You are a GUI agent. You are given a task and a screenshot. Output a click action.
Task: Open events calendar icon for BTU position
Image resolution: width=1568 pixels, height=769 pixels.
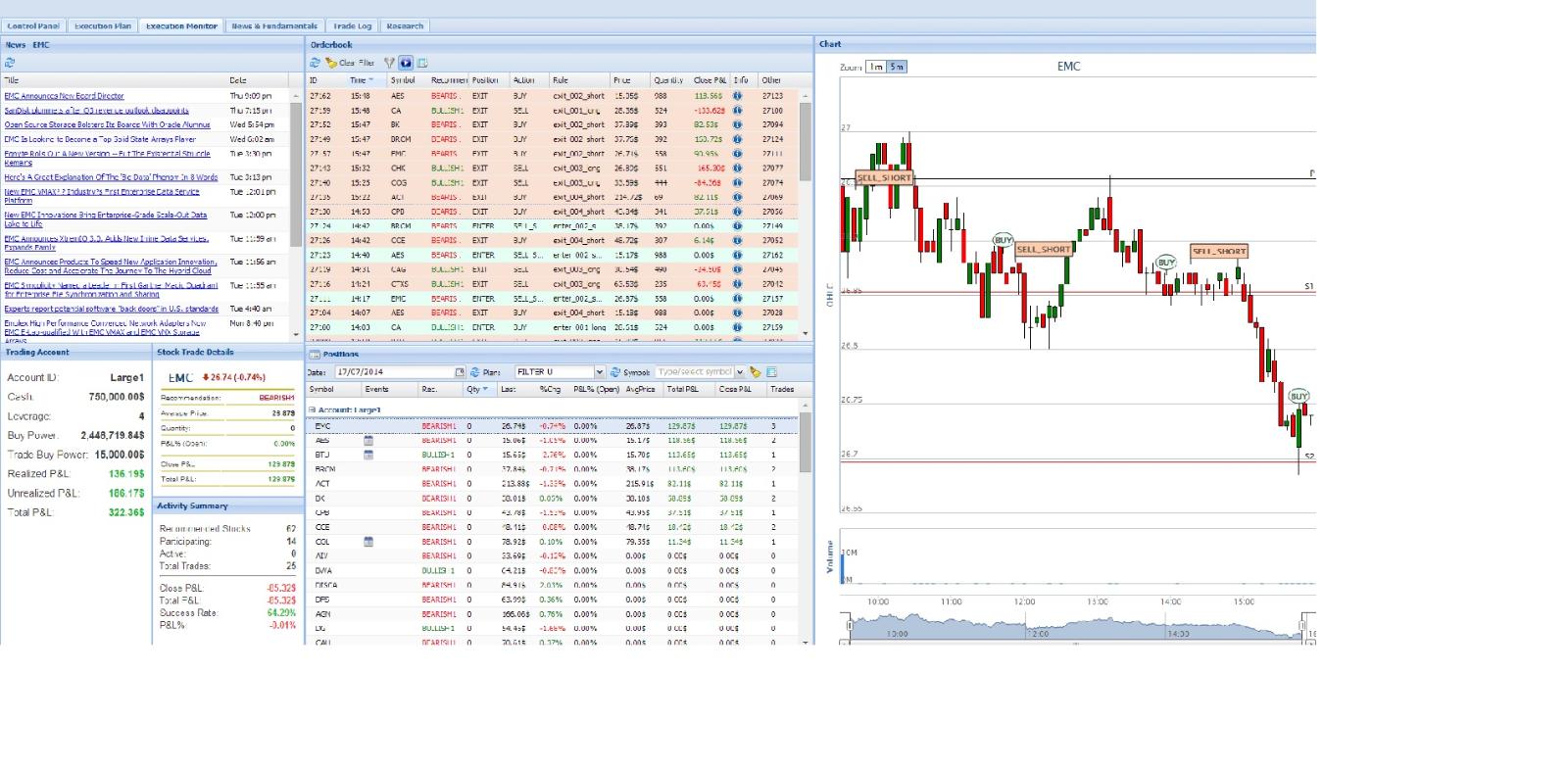point(368,455)
